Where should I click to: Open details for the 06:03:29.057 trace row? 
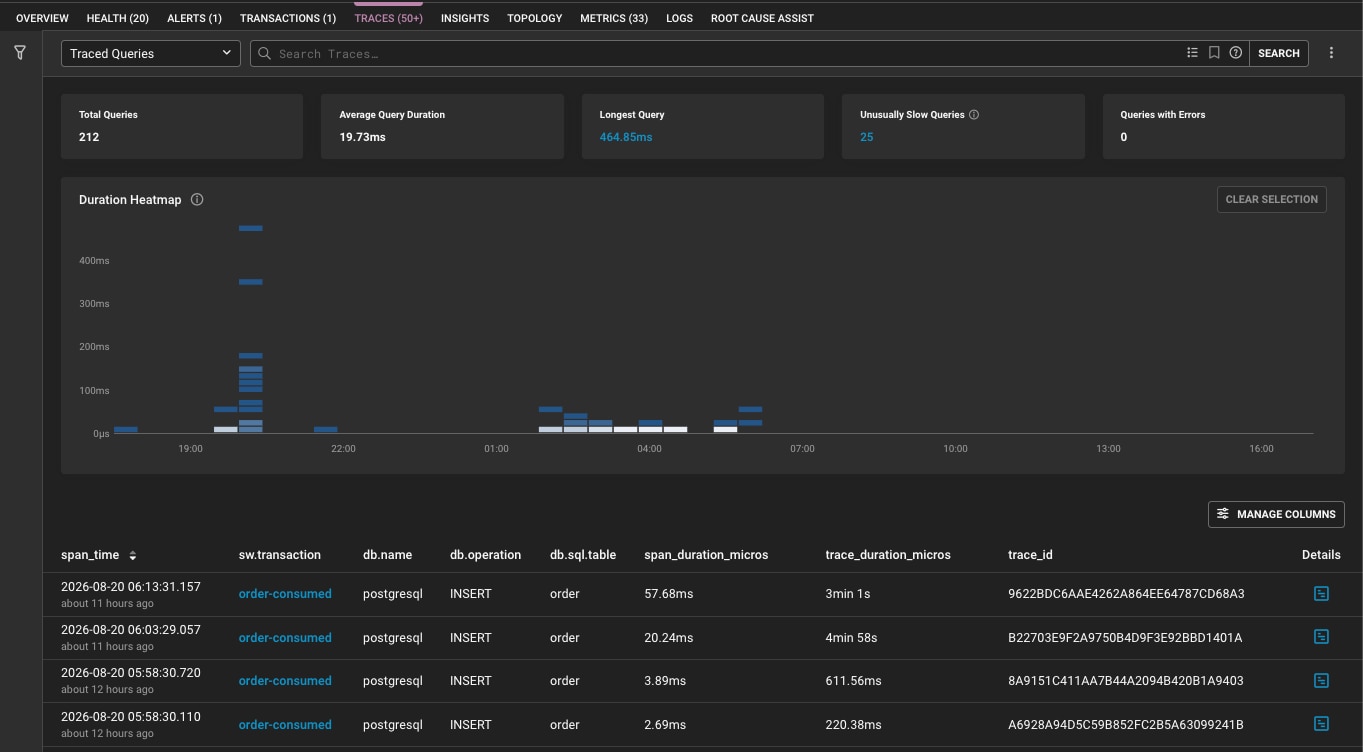[1321, 637]
